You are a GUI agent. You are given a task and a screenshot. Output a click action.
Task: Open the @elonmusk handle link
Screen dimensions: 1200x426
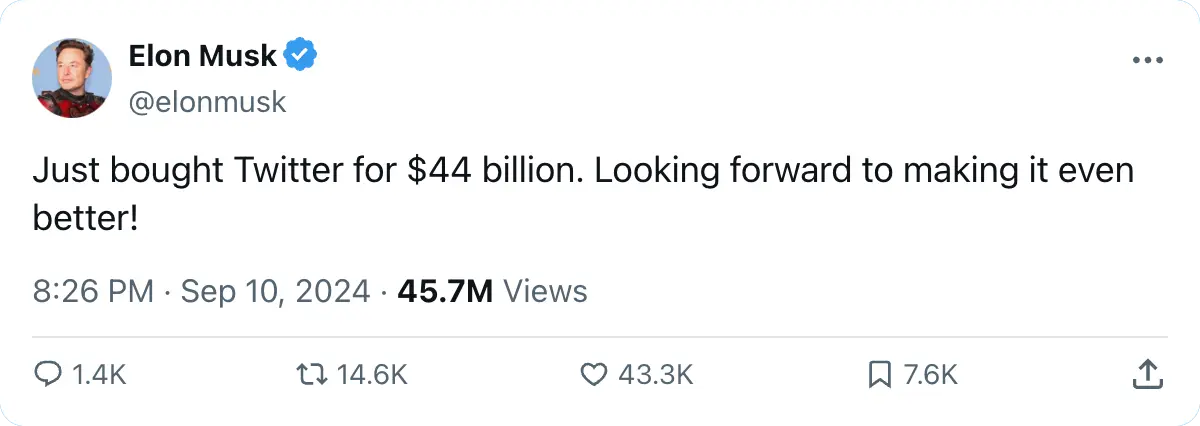coord(207,101)
